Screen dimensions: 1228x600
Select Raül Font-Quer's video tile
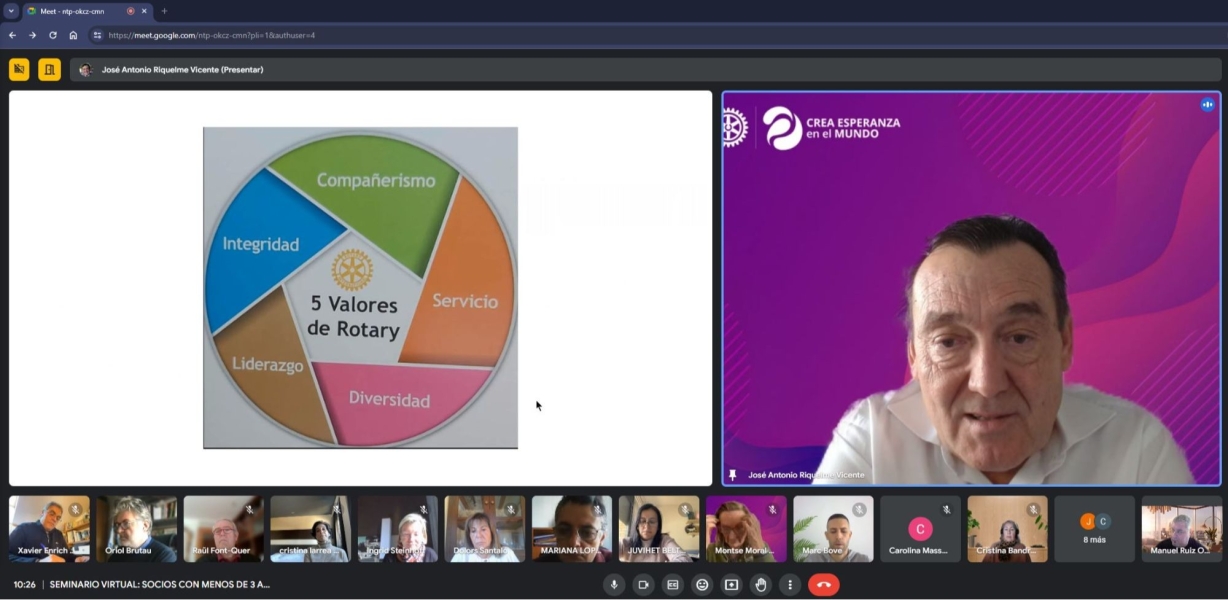pyautogui.click(x=223, y=529)
